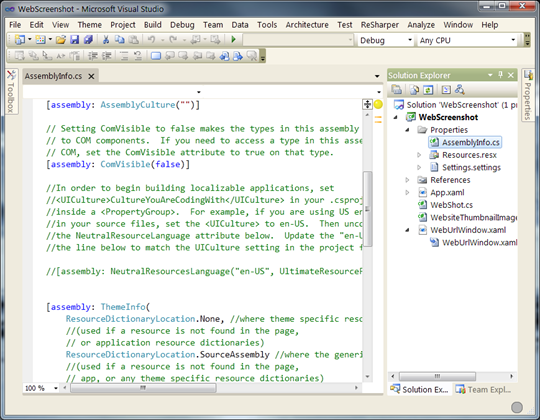Toggle auto-hide pin on Solution Explorer

tap(500, 75)
